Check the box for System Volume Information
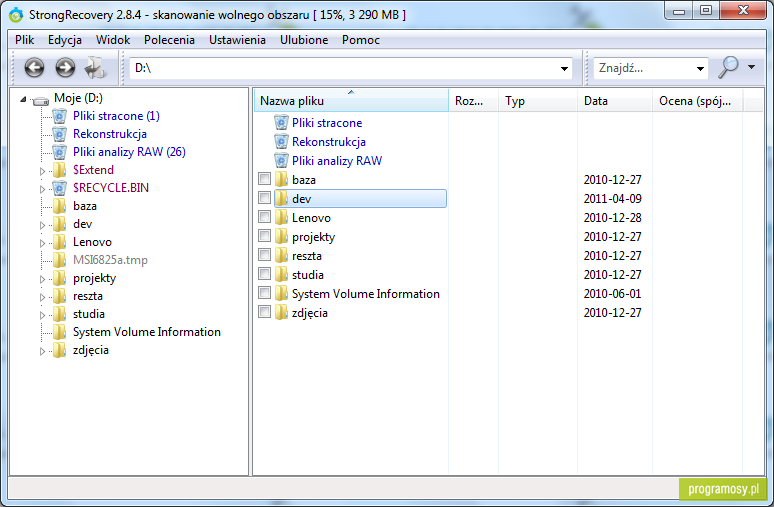 (265, 293)
